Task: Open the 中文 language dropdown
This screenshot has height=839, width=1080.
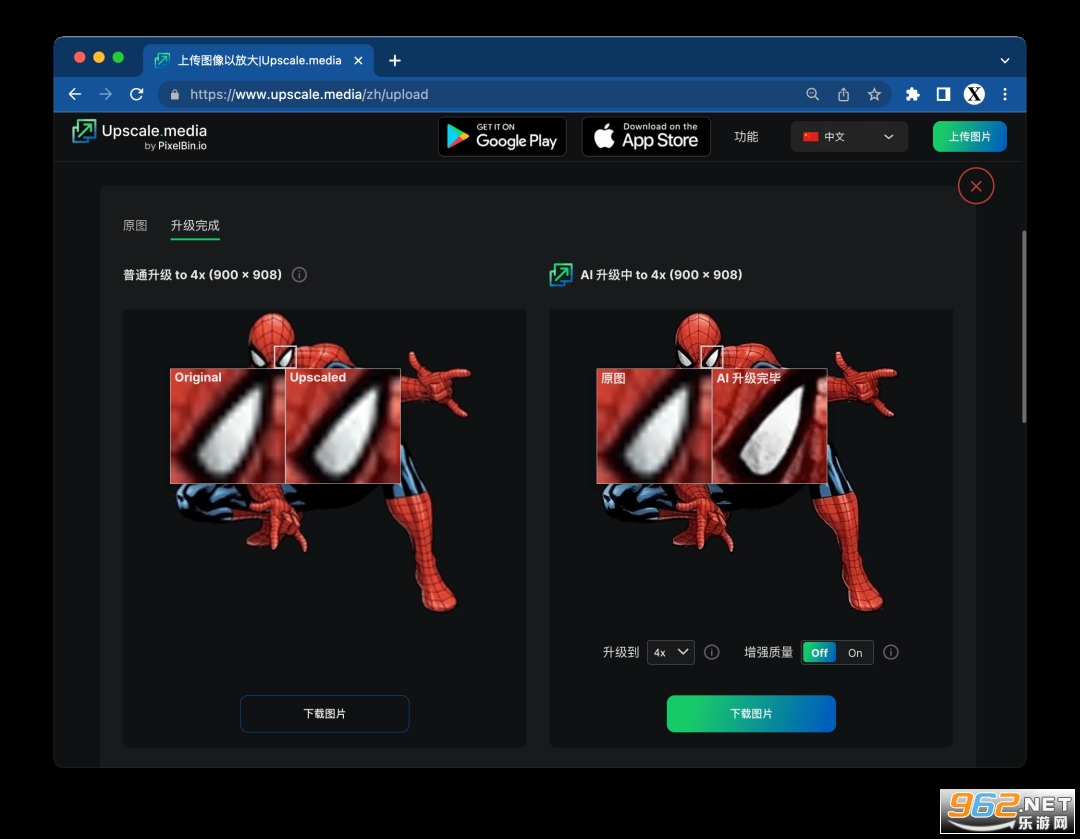Action: (849, 137)
